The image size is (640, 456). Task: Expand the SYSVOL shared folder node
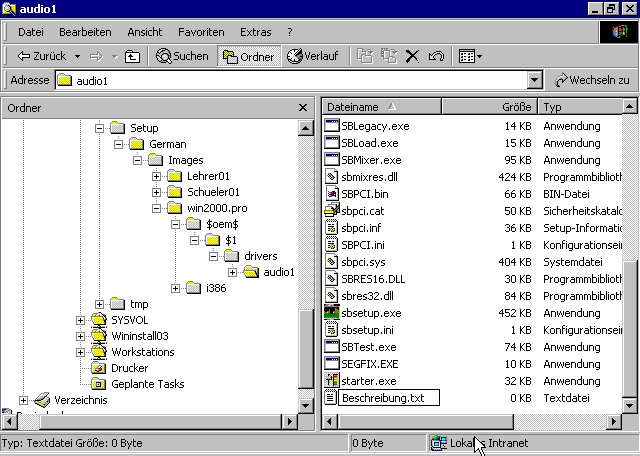[x=80, y=320]
